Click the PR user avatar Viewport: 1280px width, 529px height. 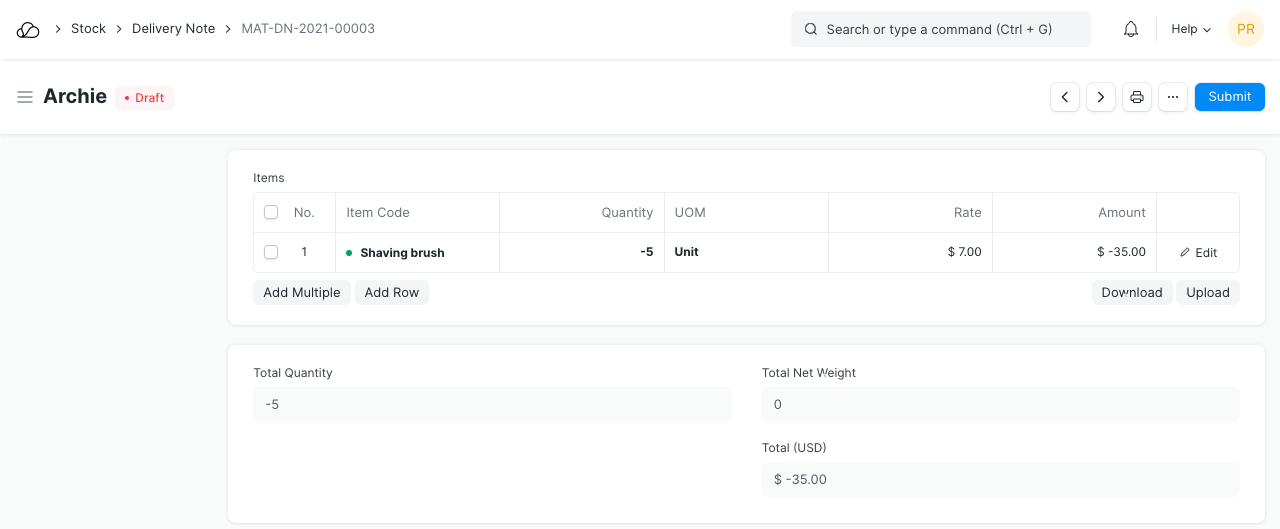(1246, 29)
